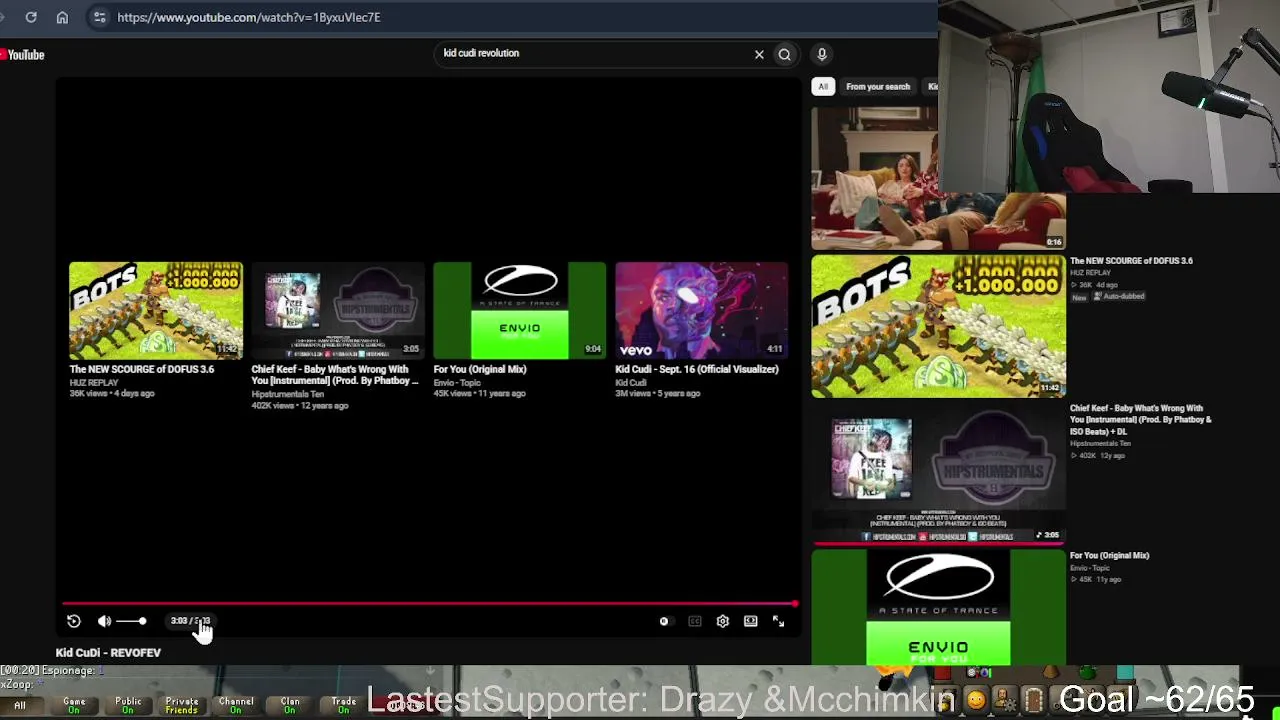1280x720 pixels.
Task: Toggle the 'Public' chat filter
Action: pos(128,706)
